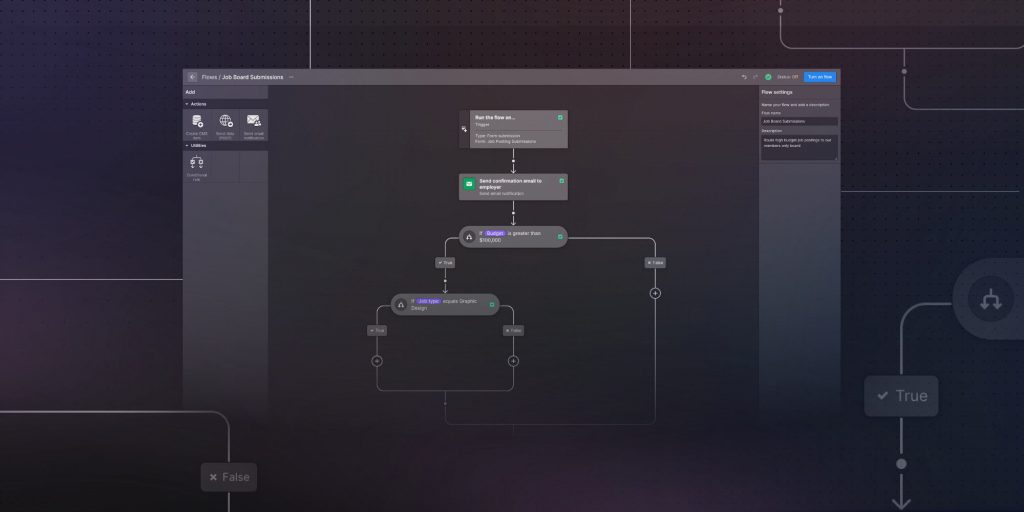Click green check on the trigger node
The width and height of the screenshot is (1024, 512).
(560, 118)
